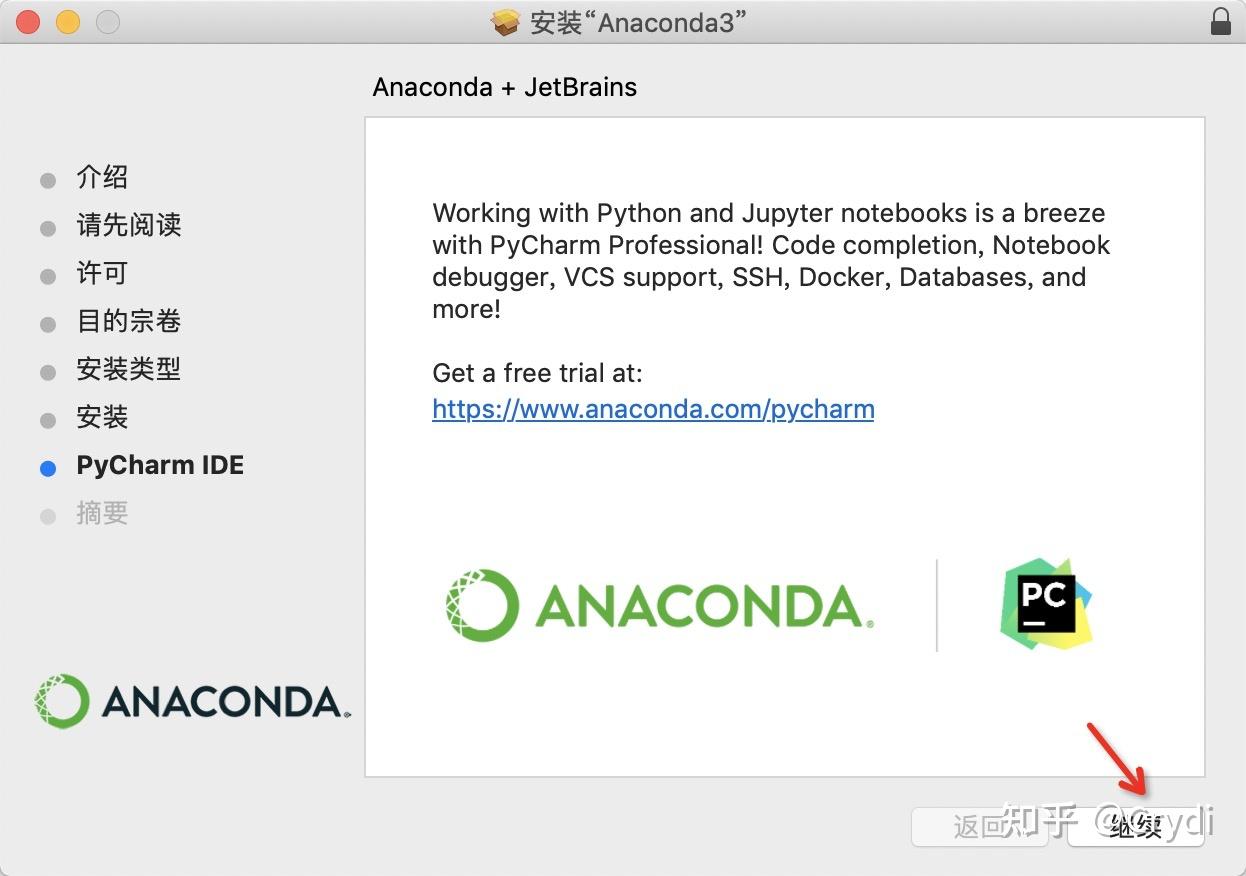Click the large Anaconda logo in content
This screenshot has width=1246, height=876.
pos(660,605)
